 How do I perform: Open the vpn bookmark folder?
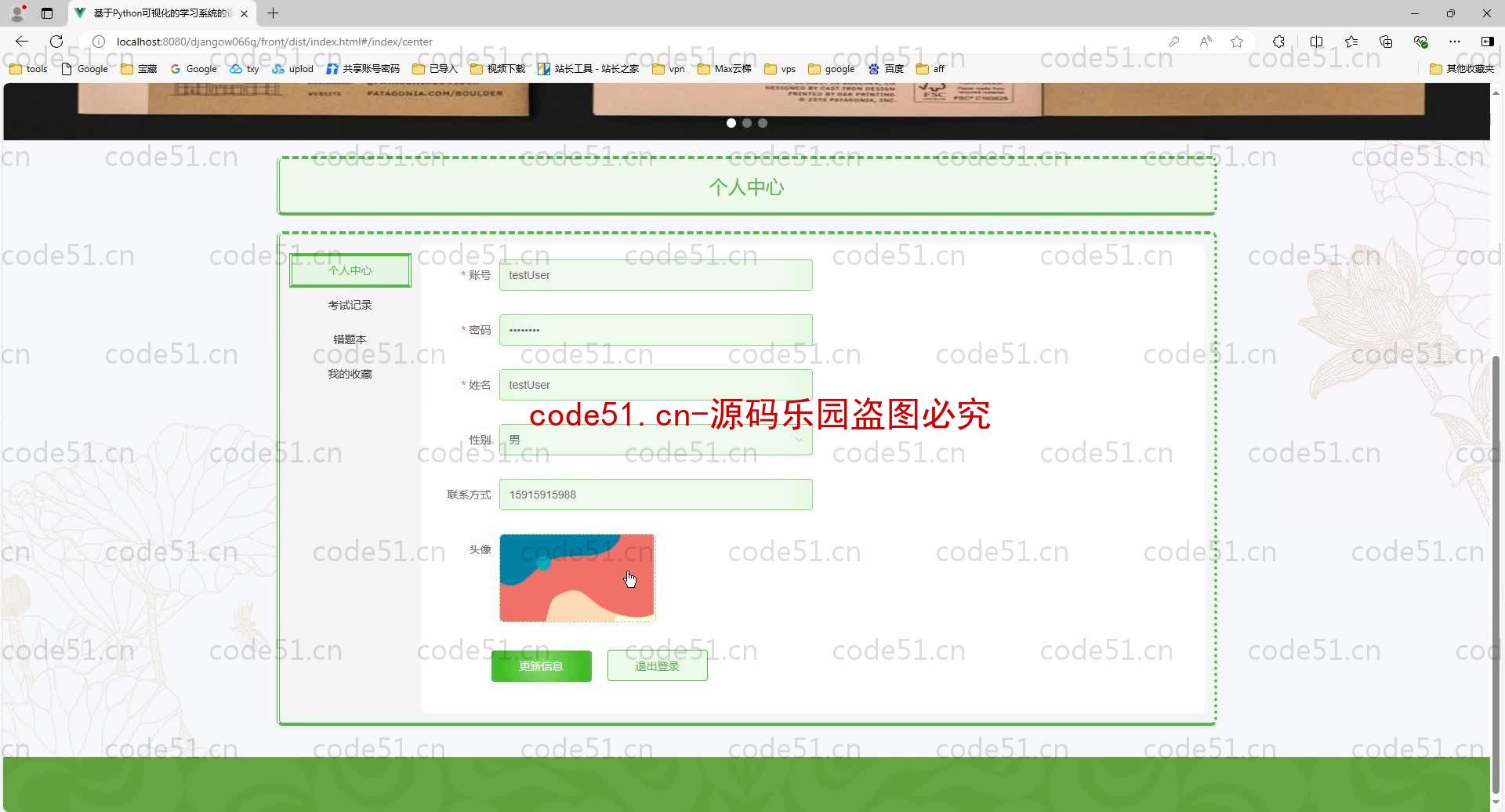[x=669, y=69]
